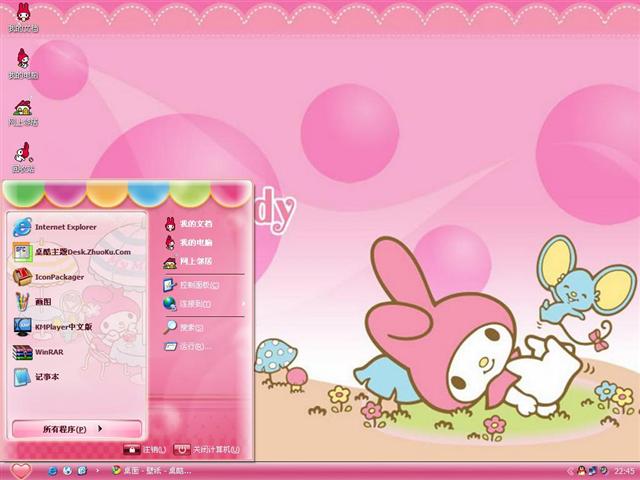Open 画图 (Paint) in the Start menu
The height and width of the screenshot is (480, 640).
[x=45, y=301]
